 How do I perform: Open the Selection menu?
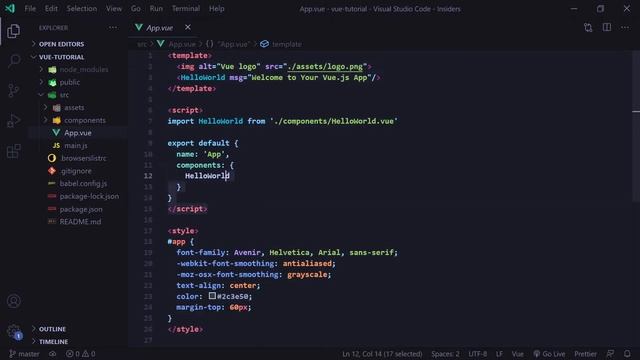click(x=82, y=8)
